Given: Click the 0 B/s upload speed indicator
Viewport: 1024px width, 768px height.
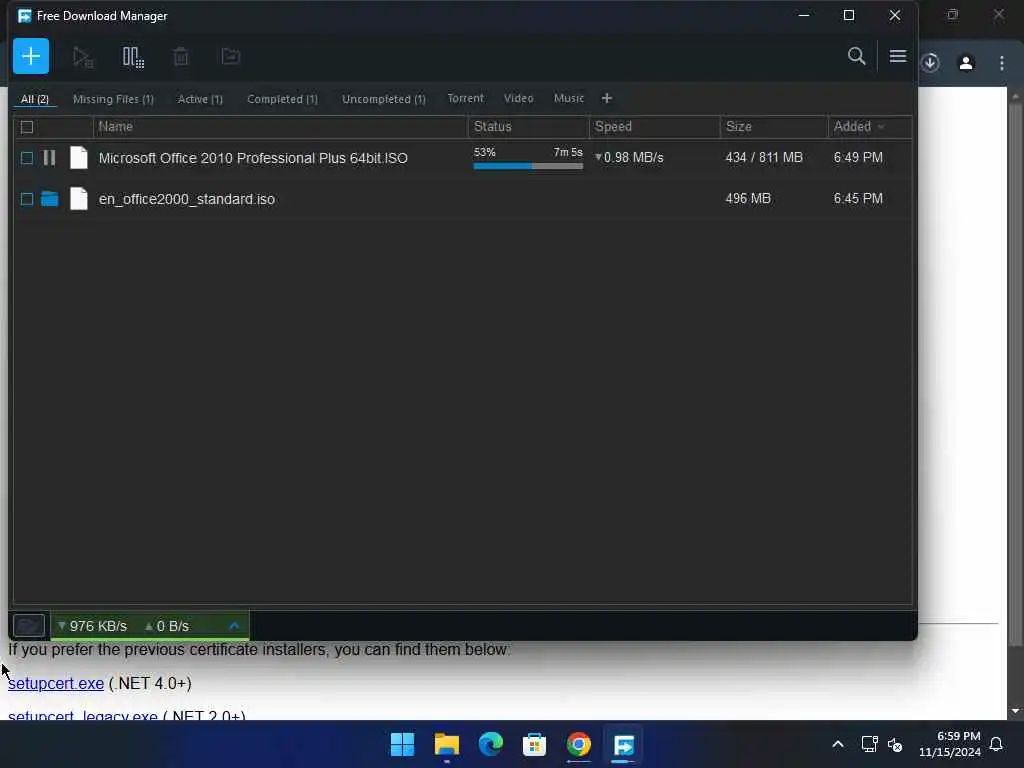Looking at the screenshot, I should (x=167, y=626).
